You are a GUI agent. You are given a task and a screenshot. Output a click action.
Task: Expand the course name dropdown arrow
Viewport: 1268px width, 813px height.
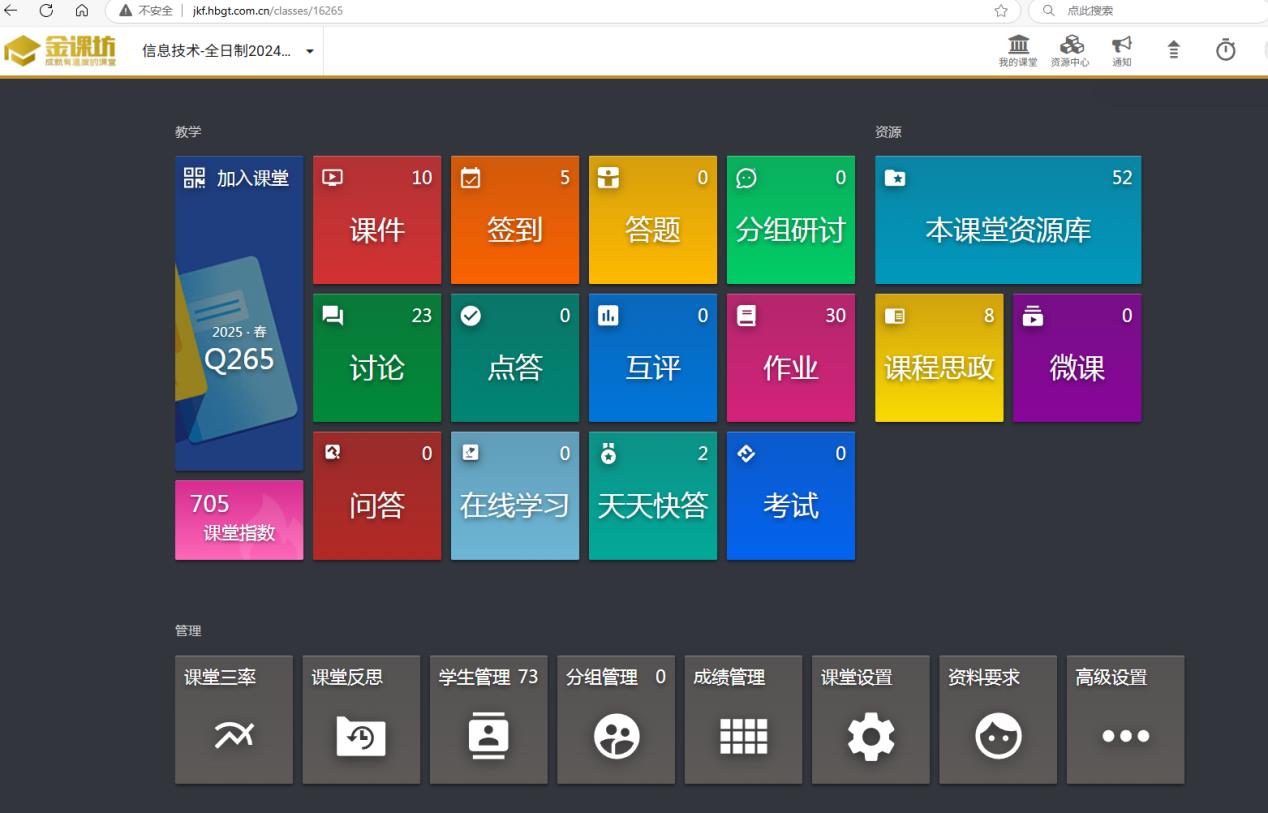(309, 51)
